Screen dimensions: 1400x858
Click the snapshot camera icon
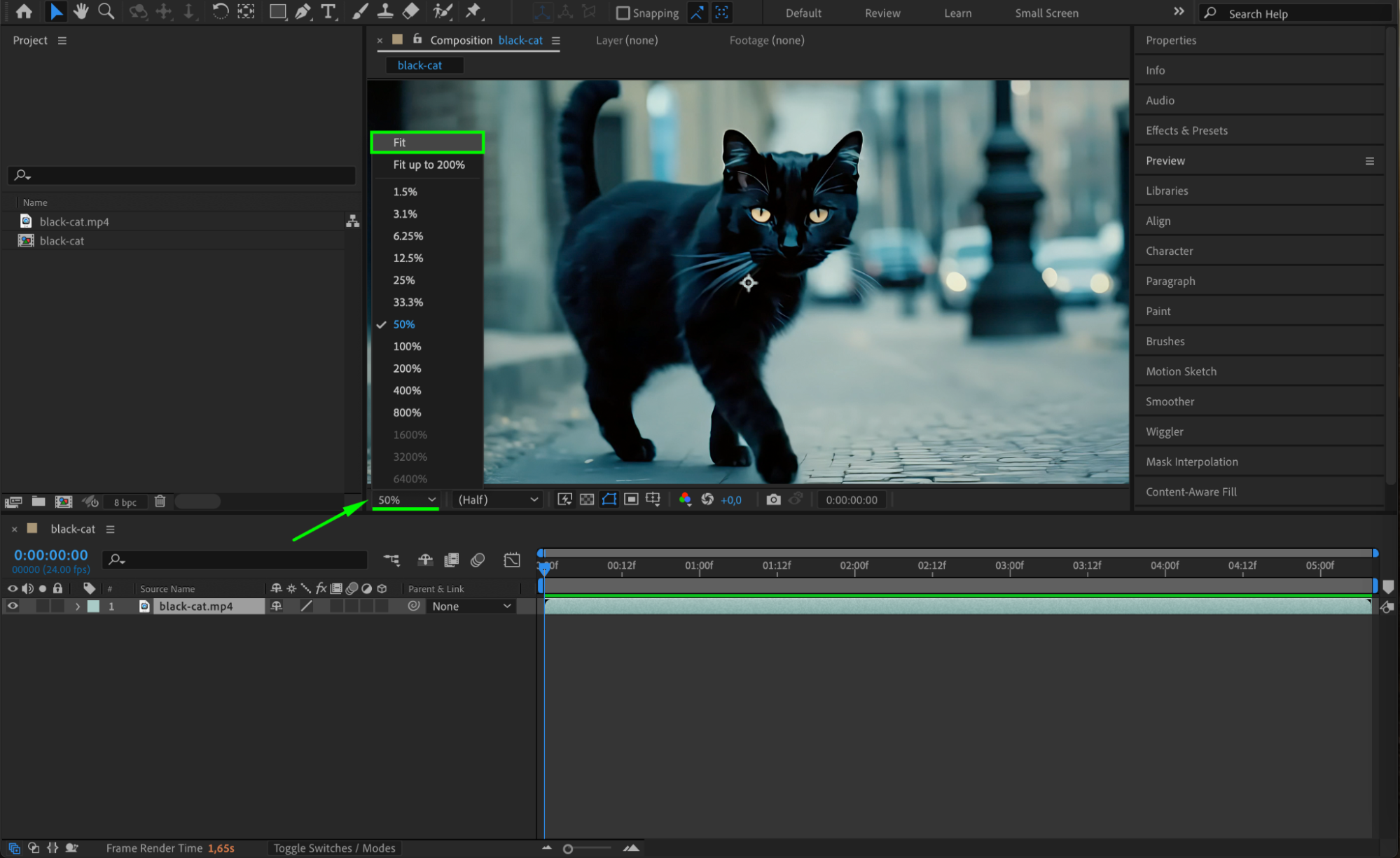pyautogui.click(x=773, y=499)
